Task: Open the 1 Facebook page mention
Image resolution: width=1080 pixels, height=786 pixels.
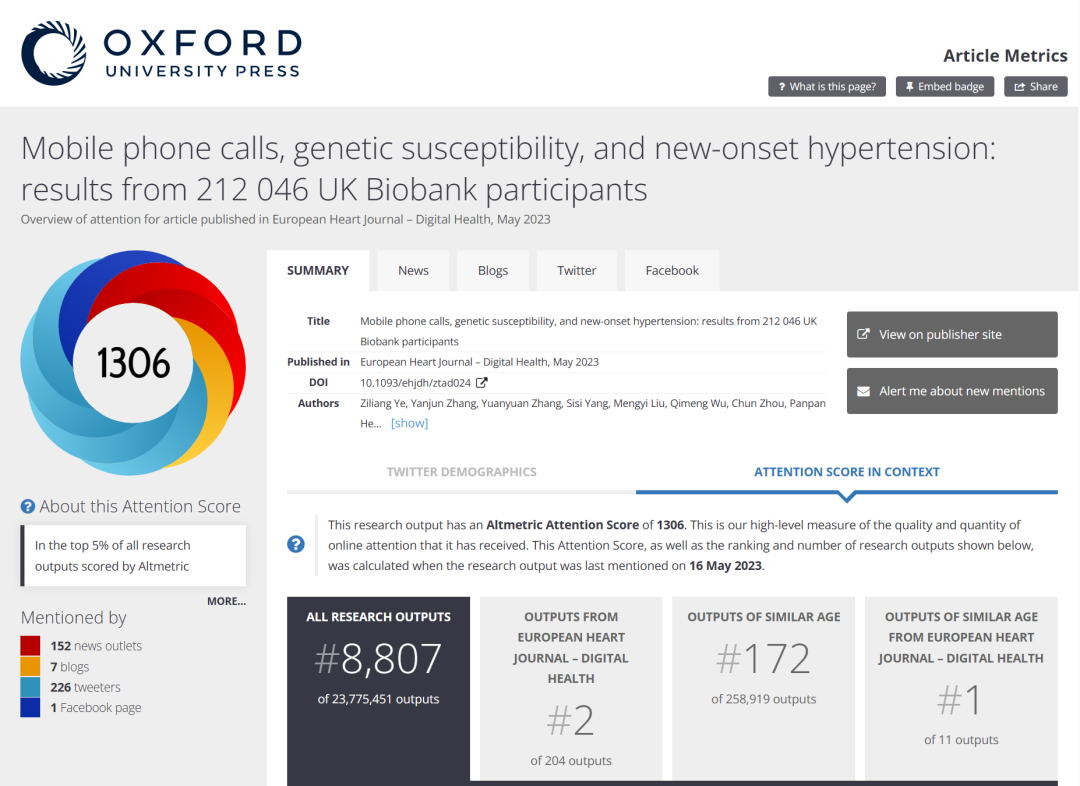Action: tap(96, 707)
